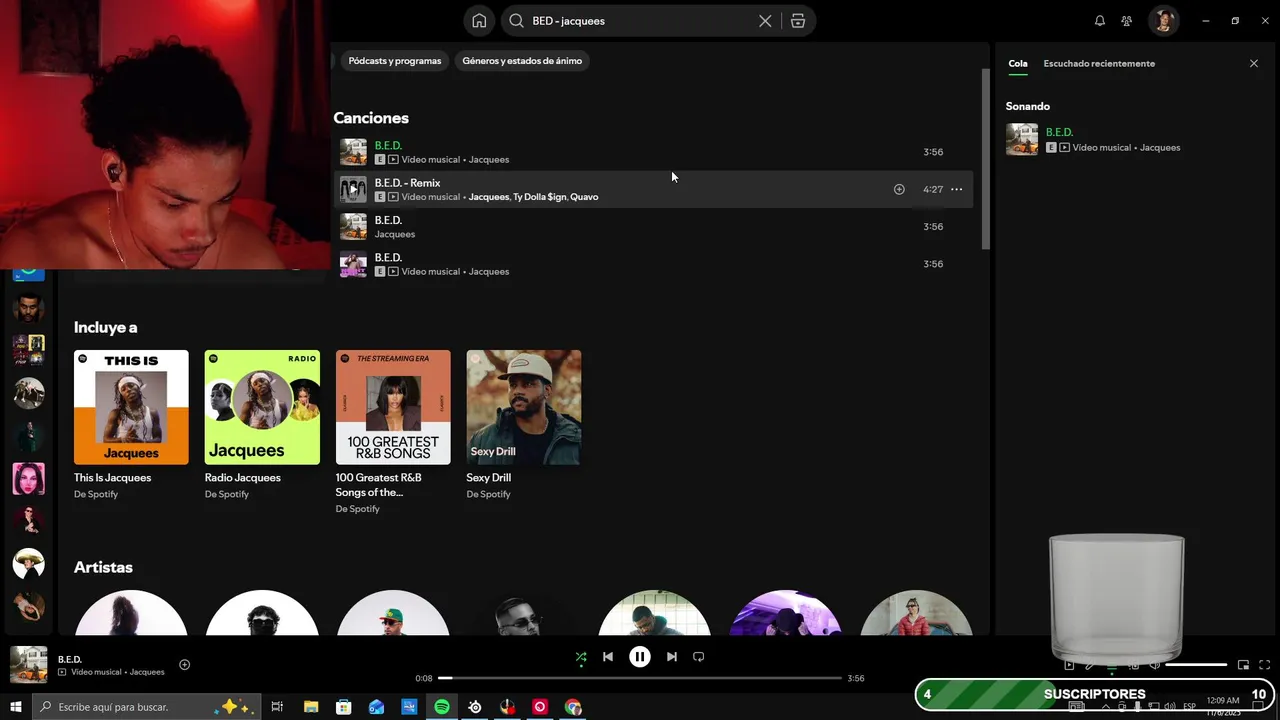Pause the current song
Screen dimensions: 1280x720
[640, 657]
